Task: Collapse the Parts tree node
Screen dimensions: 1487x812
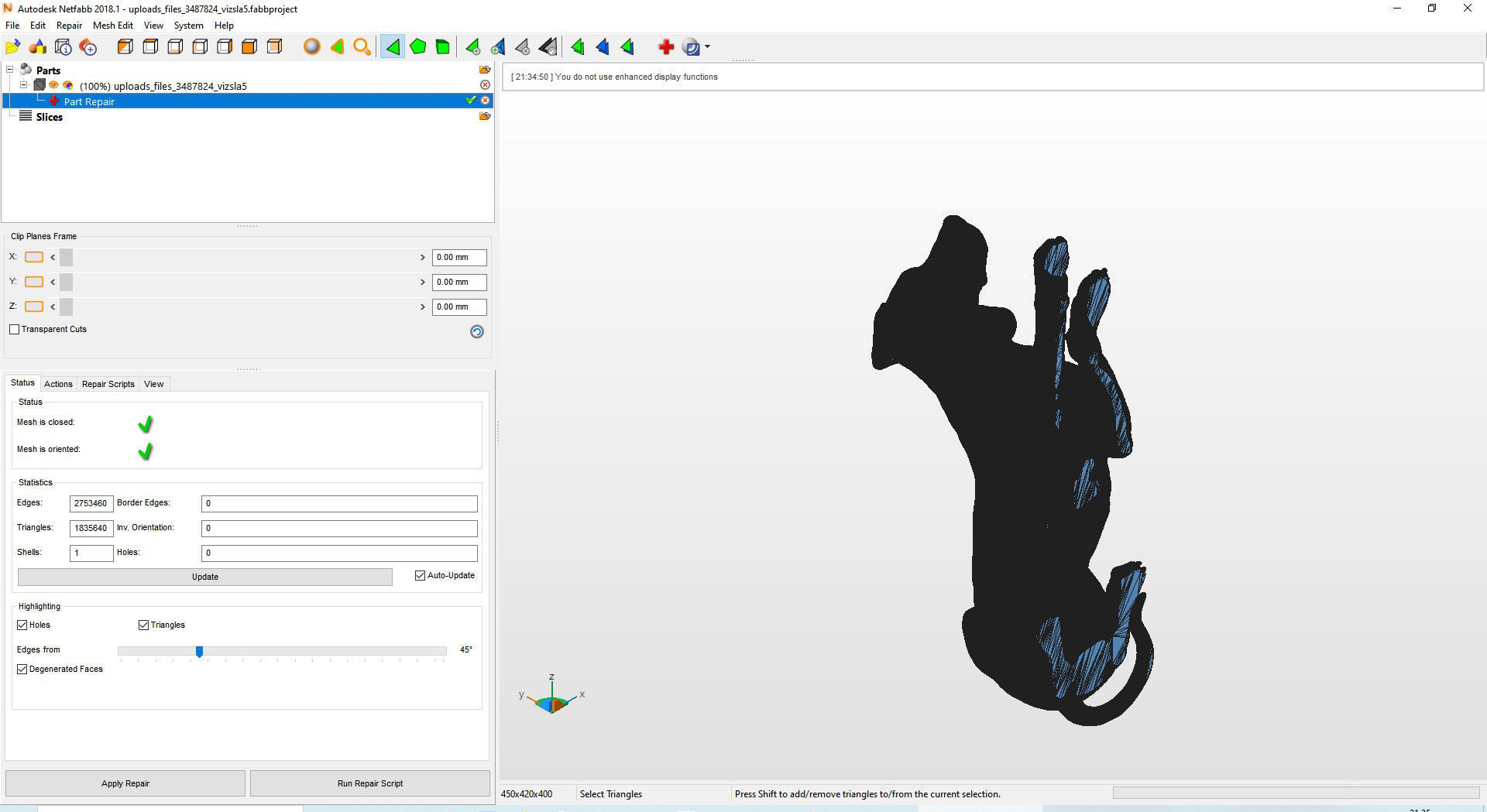Action: pyautogui.click(x=10, y=70)
